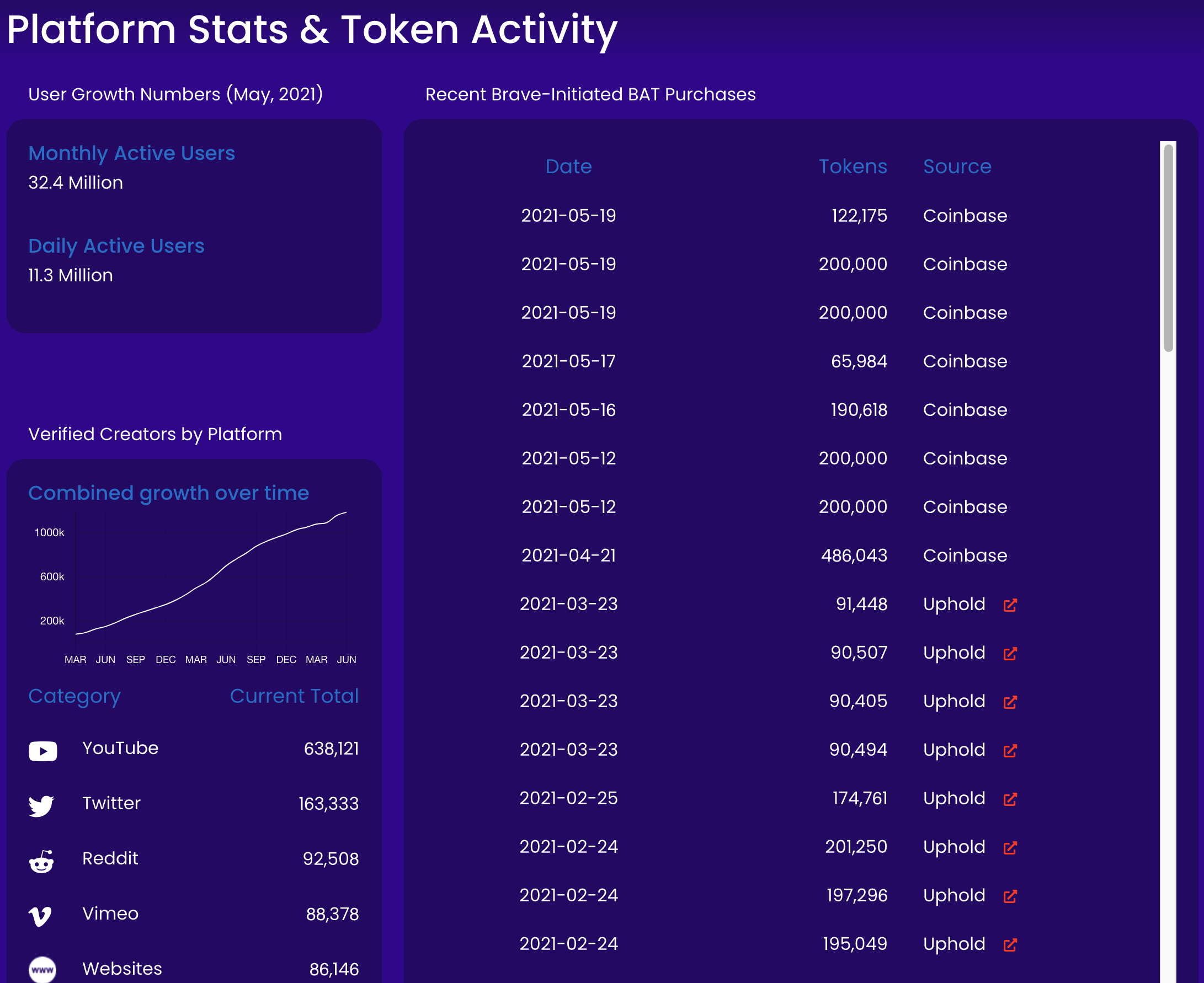The width and height of the screenshot is (1204, 983).
Task: Open external link for 90,507 Uphold purchase
Action: (1010, 654)
